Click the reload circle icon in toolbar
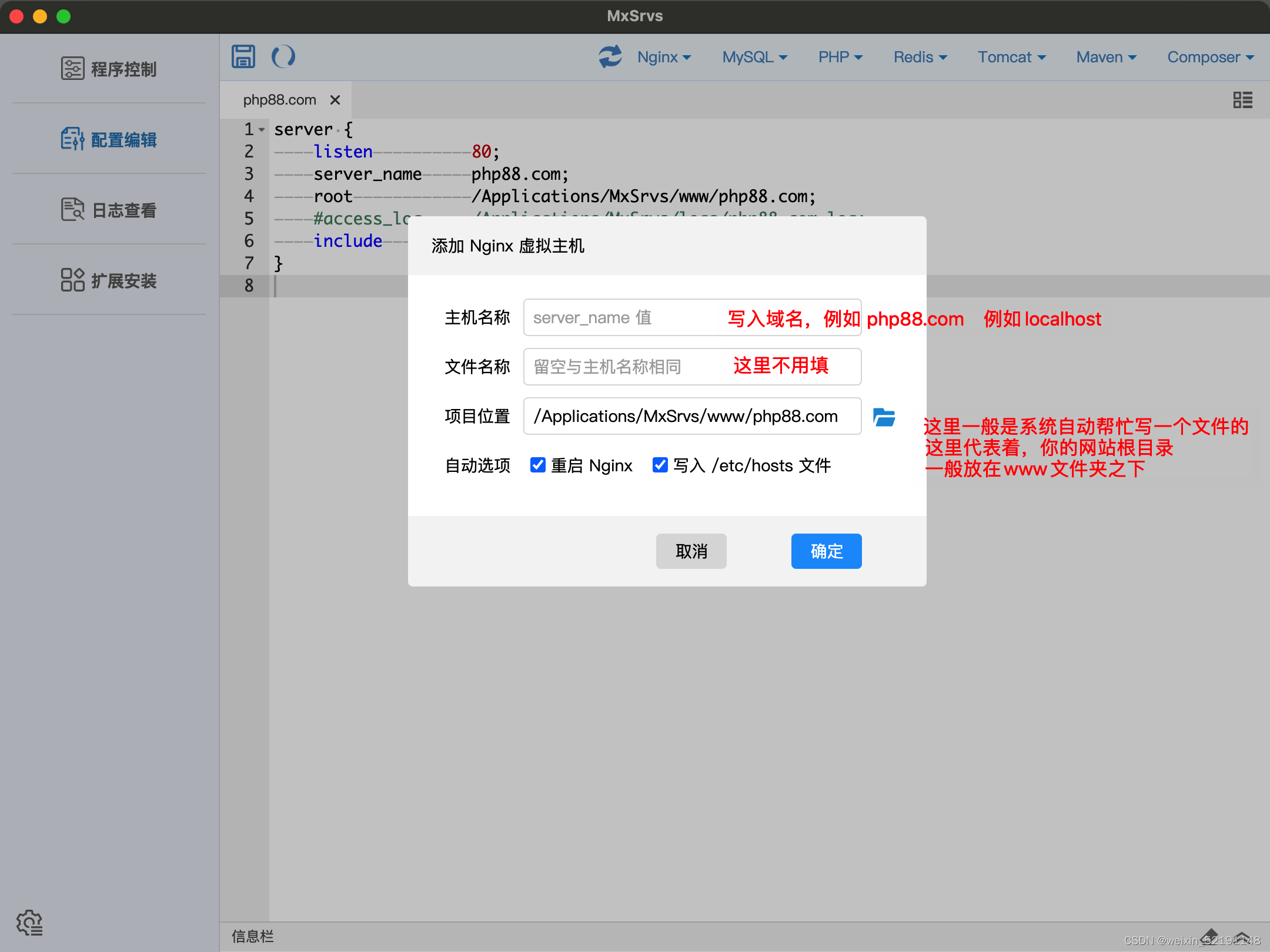Image resolution: width=1270 pixels, height=952 pixels. [283, 56]
